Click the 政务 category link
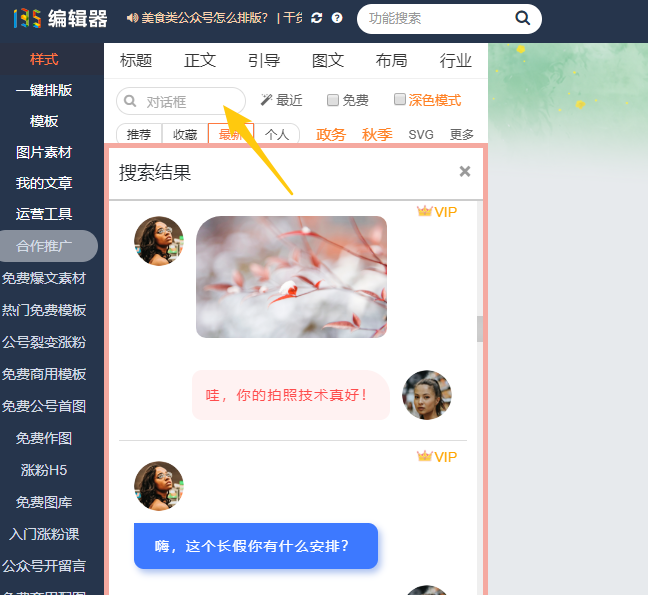 pos(331,134)
